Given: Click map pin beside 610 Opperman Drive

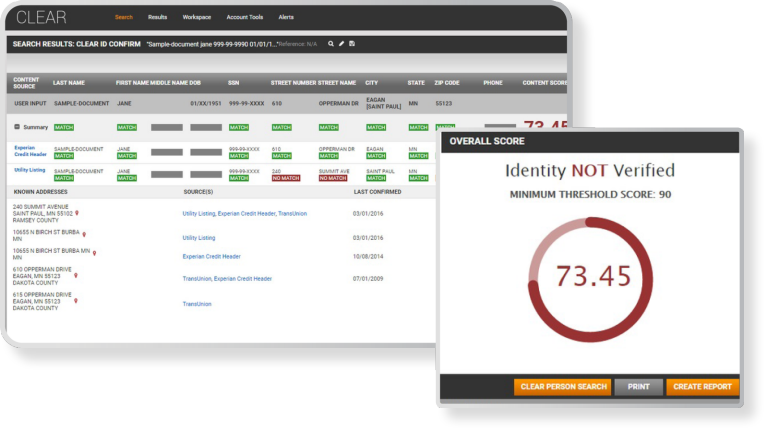Looking at the screenshot, I should (76, 274).
